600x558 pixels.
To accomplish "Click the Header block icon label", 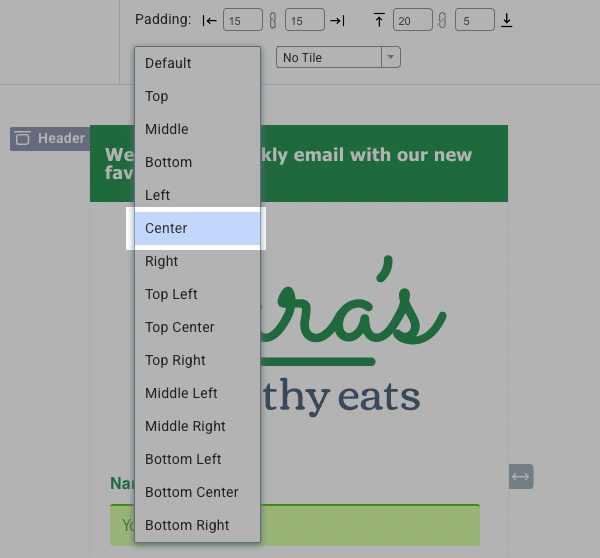I will tap(50, 139).
